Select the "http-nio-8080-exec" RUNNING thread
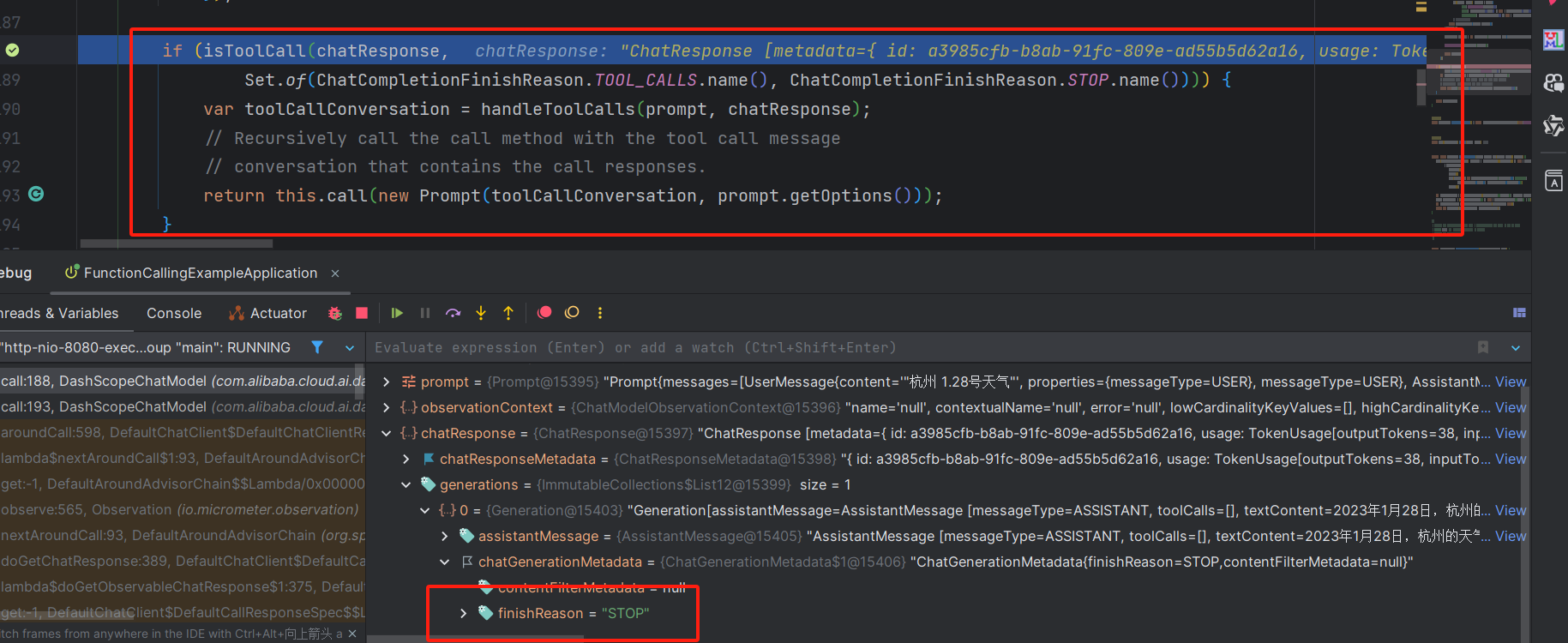This screenshot has height=643, width=1568. pyautogui.click(x=146, y=347)
